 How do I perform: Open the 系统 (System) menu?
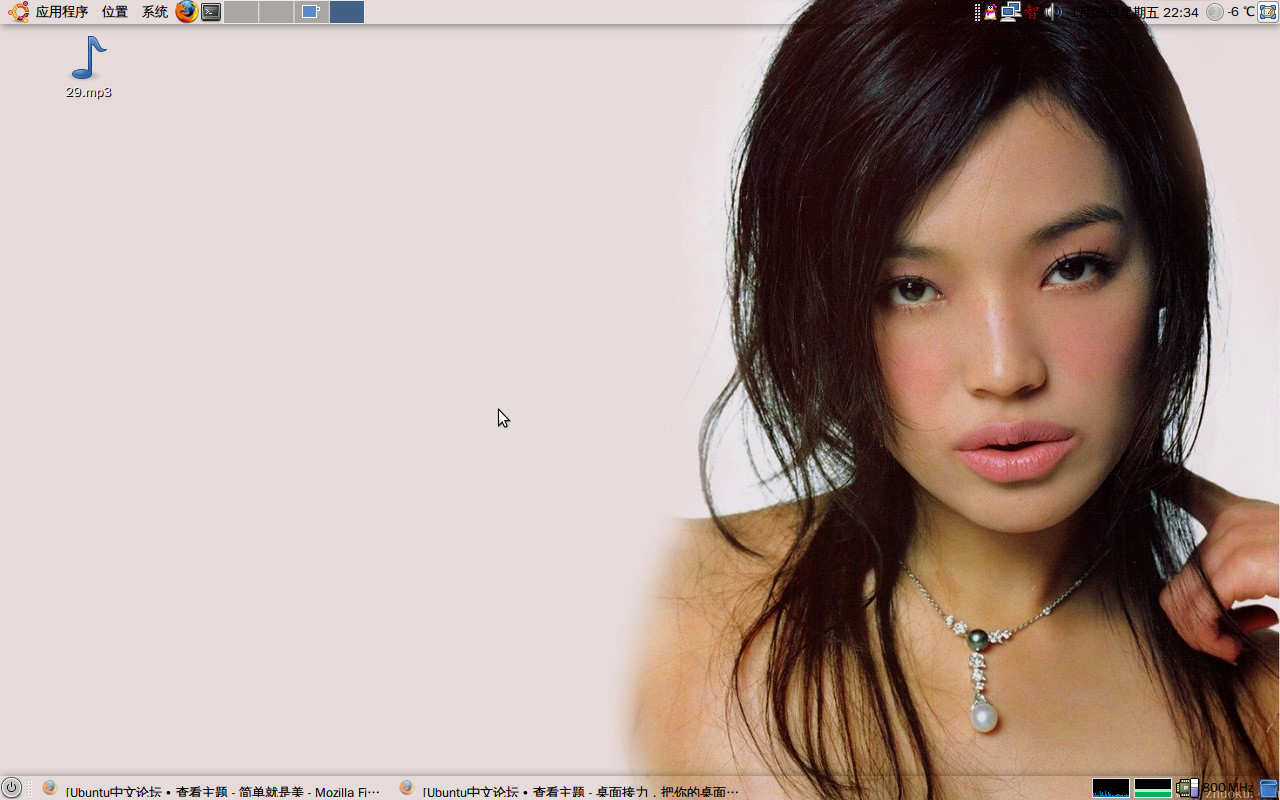pos(155,12)
